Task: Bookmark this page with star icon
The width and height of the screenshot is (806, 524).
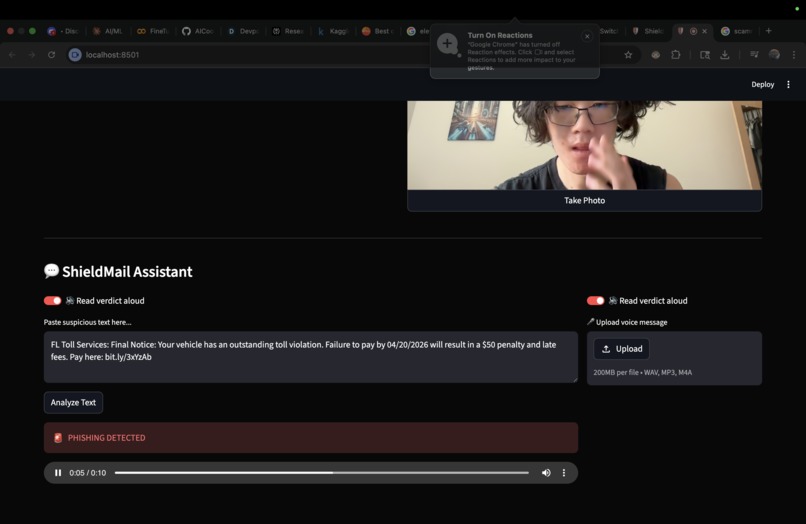Action: point(628,55)
